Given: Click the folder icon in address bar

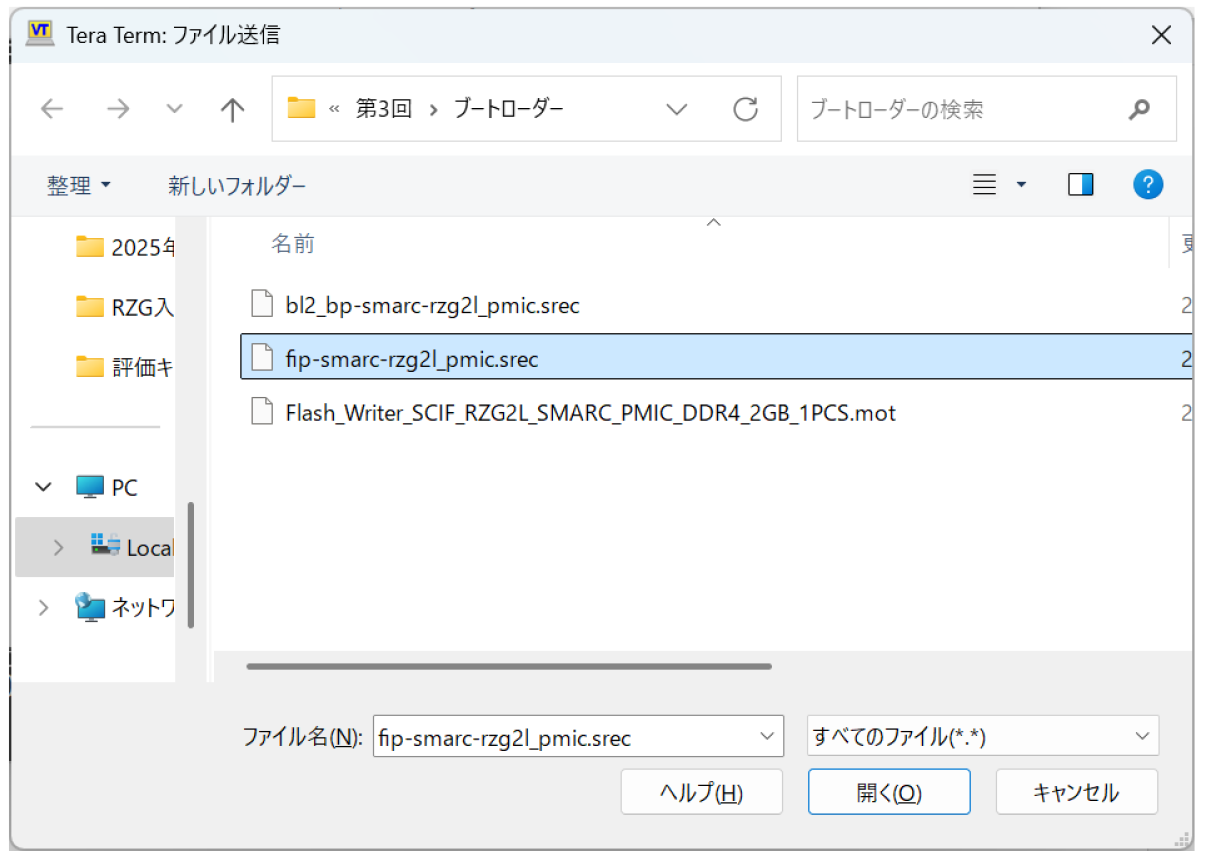Looking at the screenshot, I should [301, 108].
